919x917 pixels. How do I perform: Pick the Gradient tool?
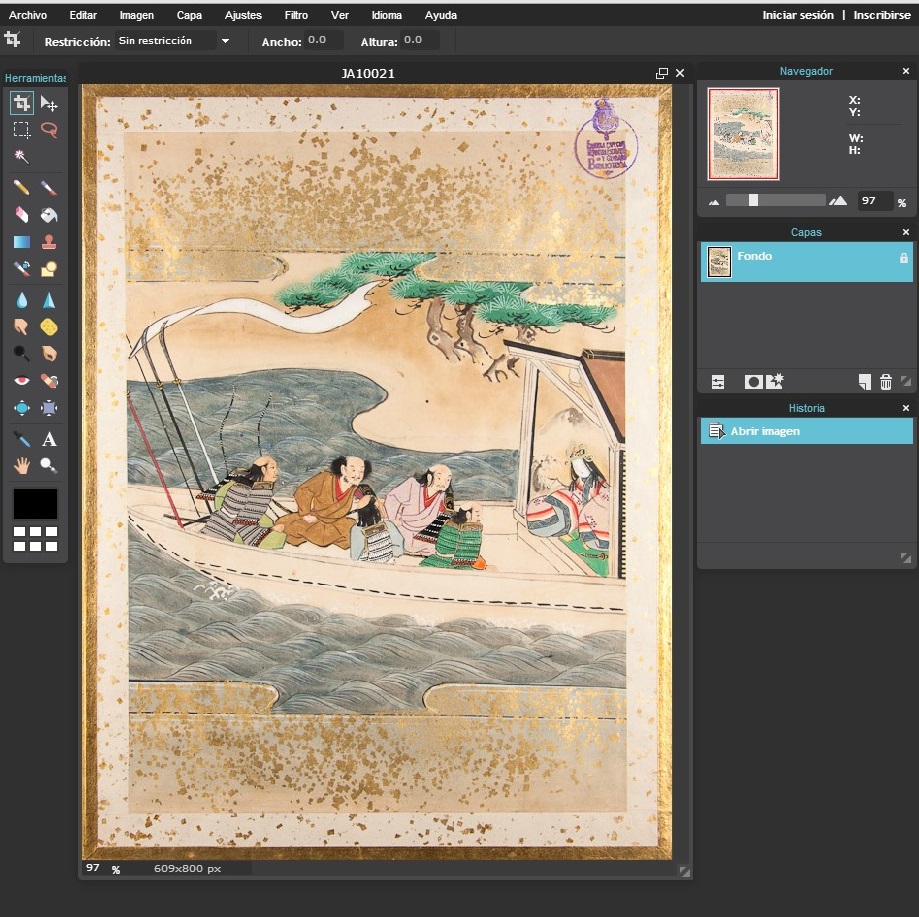(x=22, y=241)
